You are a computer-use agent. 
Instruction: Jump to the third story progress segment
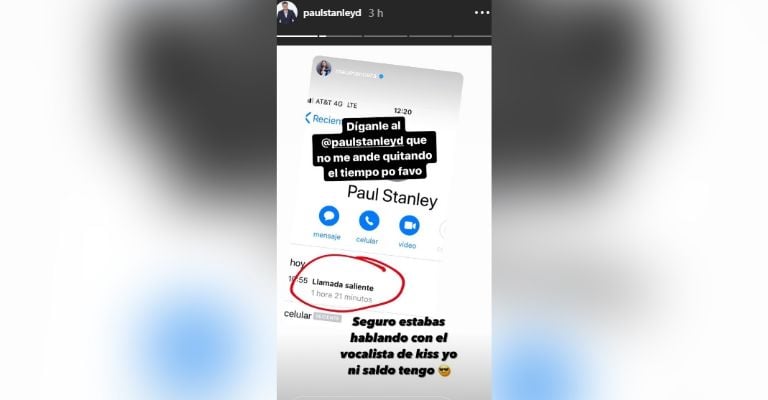coord(385,36)
